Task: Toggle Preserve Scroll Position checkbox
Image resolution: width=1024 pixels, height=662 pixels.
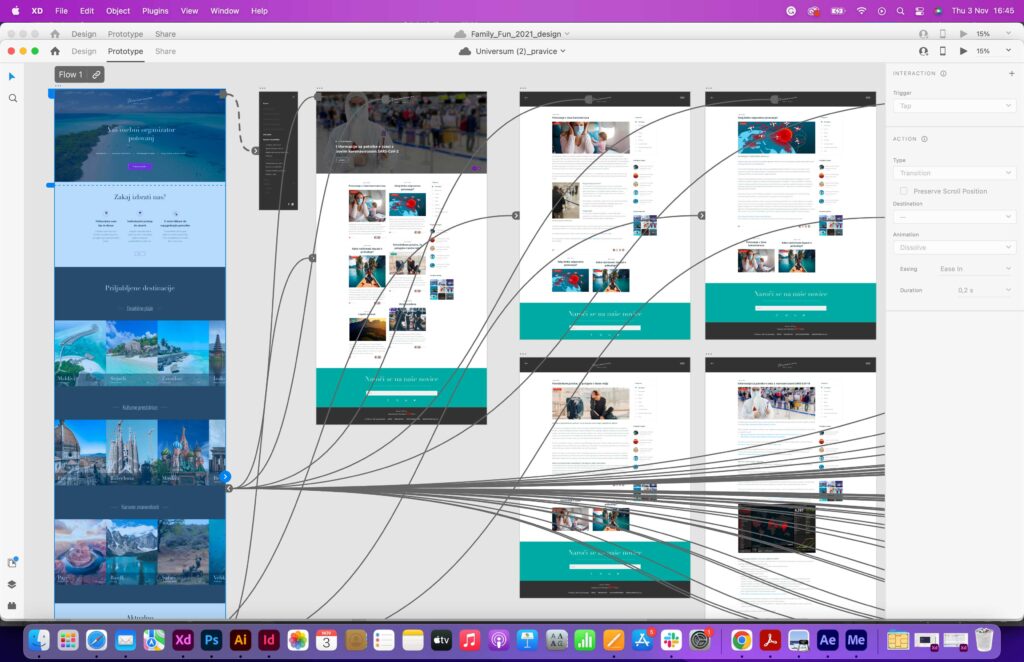Action: (x=904, y=191)
